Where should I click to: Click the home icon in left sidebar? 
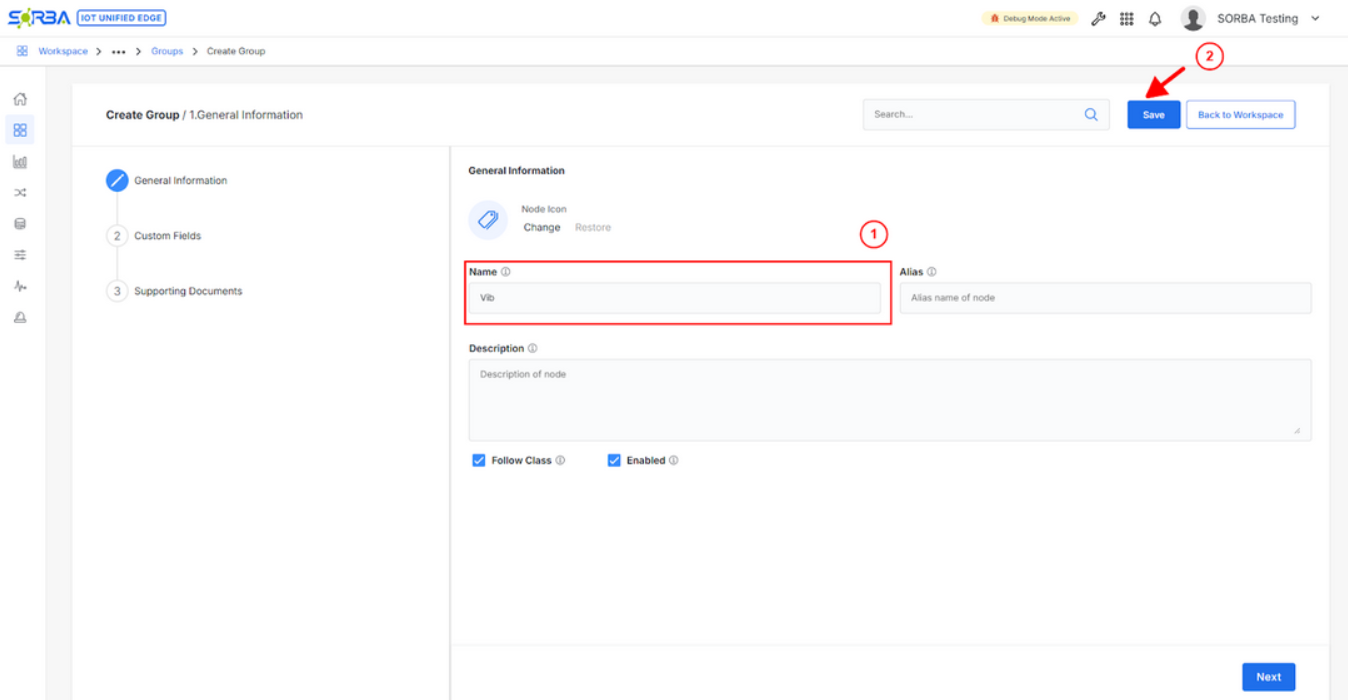19,99
